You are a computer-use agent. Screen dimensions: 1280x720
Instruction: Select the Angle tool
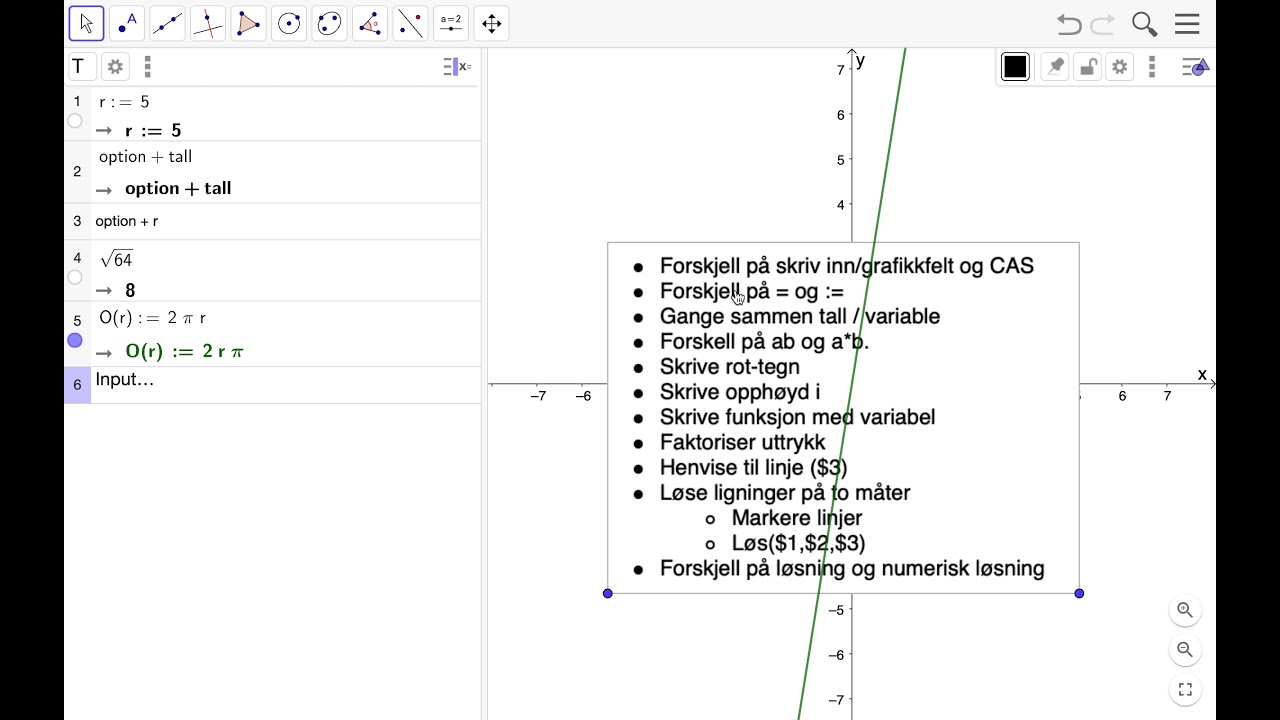tap(370, 23)
